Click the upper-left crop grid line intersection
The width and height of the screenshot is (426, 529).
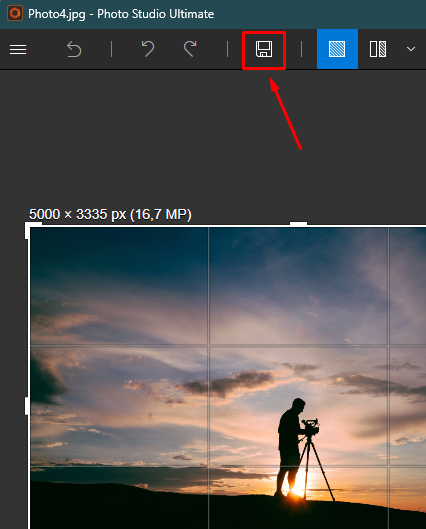208,345
